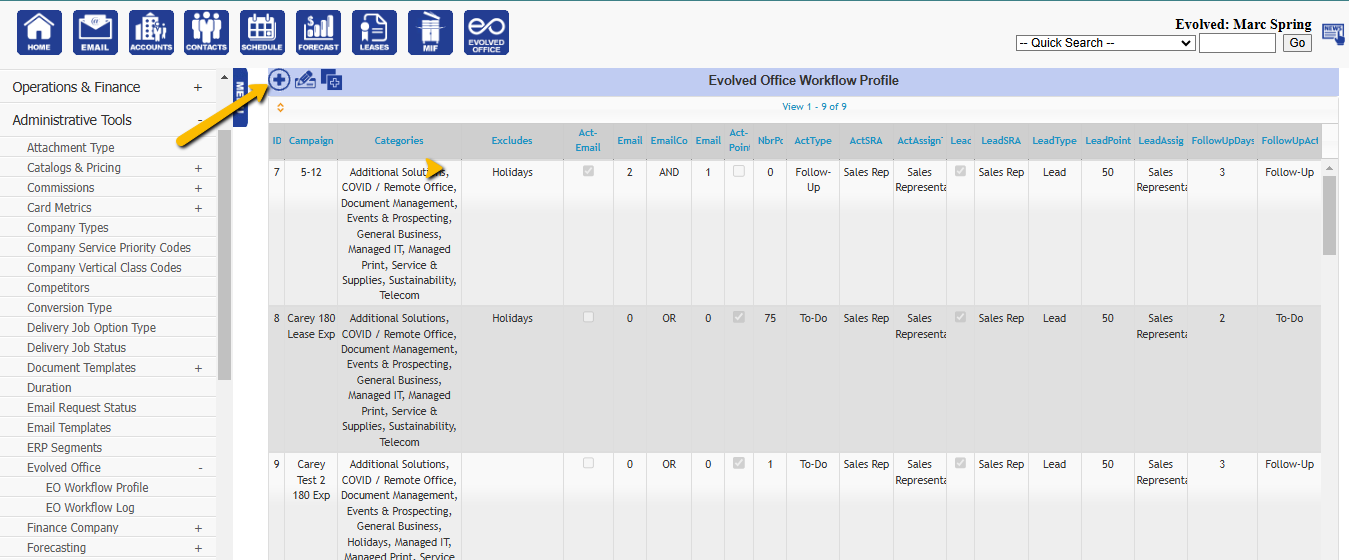The image size is (1349, 560).
Task: Toggle Lead checkbox in Carey 180 Lease row
Action: point(960,318)
